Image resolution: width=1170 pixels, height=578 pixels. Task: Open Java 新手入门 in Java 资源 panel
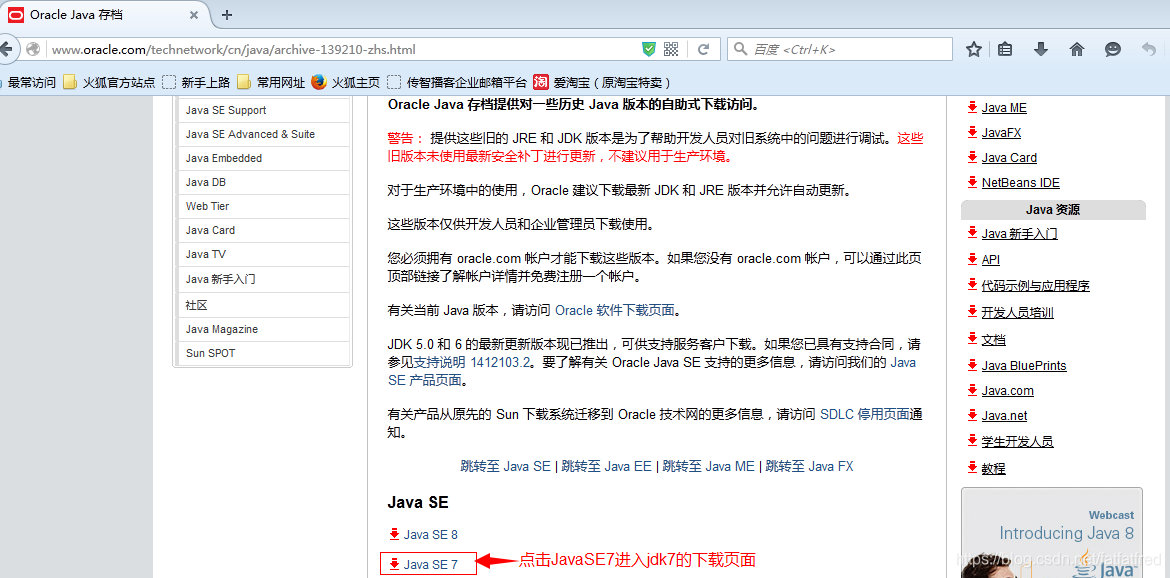tap(1019, 234)
